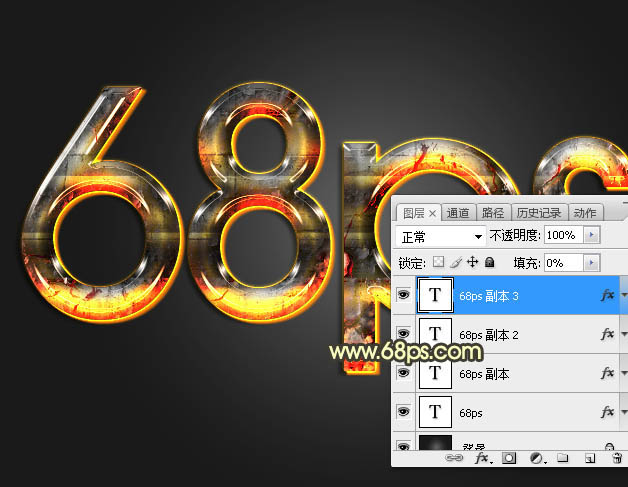The height and width of the screenshot is (487, 628).
Task: Hide the 68ps 副本 2 layer
Action: 403,333
